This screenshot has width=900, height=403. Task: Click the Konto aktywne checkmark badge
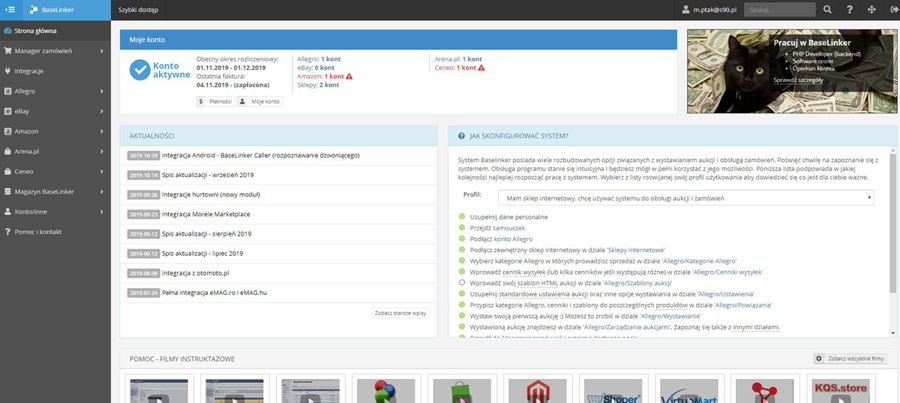(x=139, y=70)
